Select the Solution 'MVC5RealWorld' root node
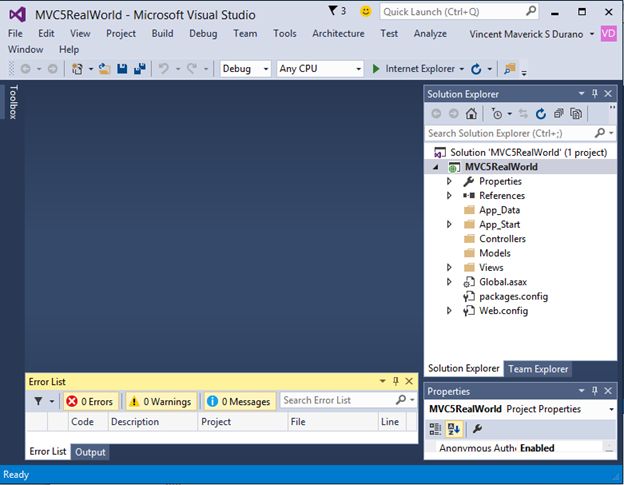This screenshot has width=624, height=485. point(528,152)
